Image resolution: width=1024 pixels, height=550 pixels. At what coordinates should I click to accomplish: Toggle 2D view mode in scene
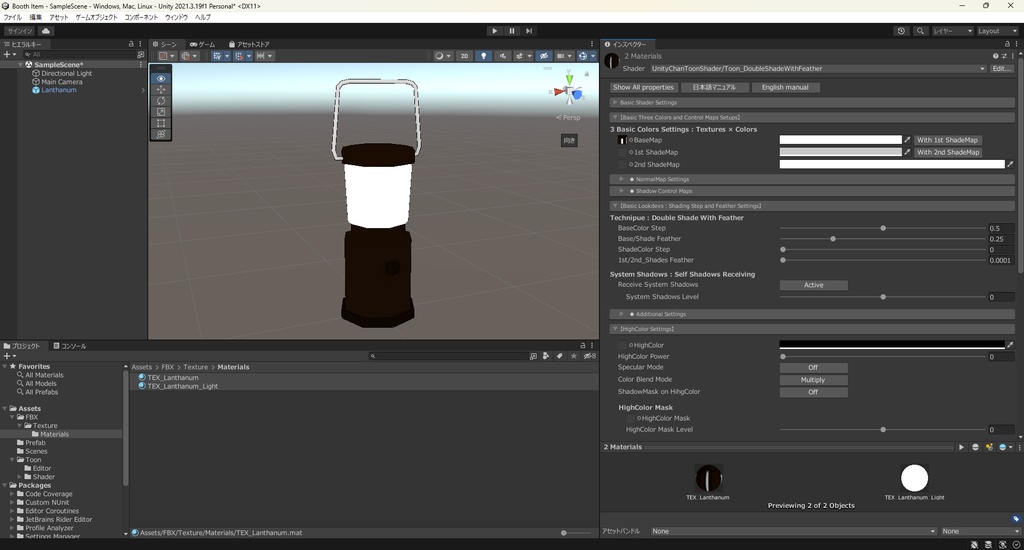(464, 56)
